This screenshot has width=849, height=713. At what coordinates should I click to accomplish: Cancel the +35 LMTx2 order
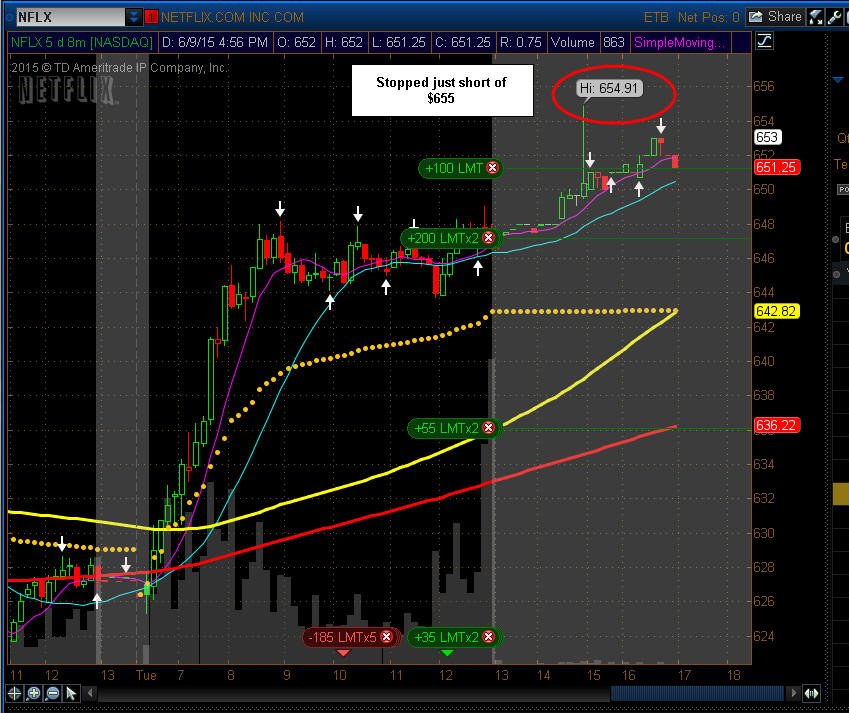[488, 637]
